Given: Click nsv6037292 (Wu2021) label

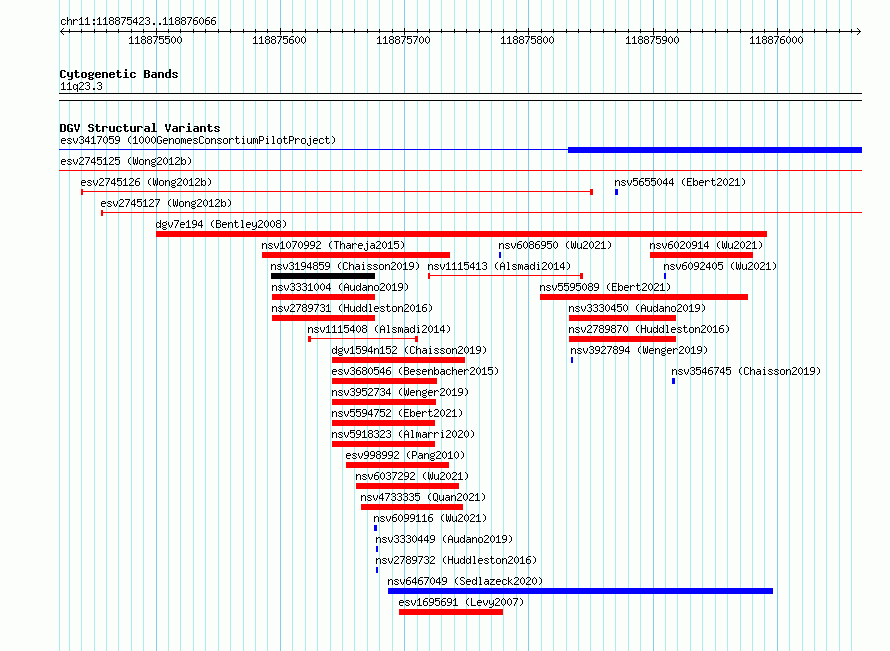Looking at the screenshot, I should click(412, 476).
